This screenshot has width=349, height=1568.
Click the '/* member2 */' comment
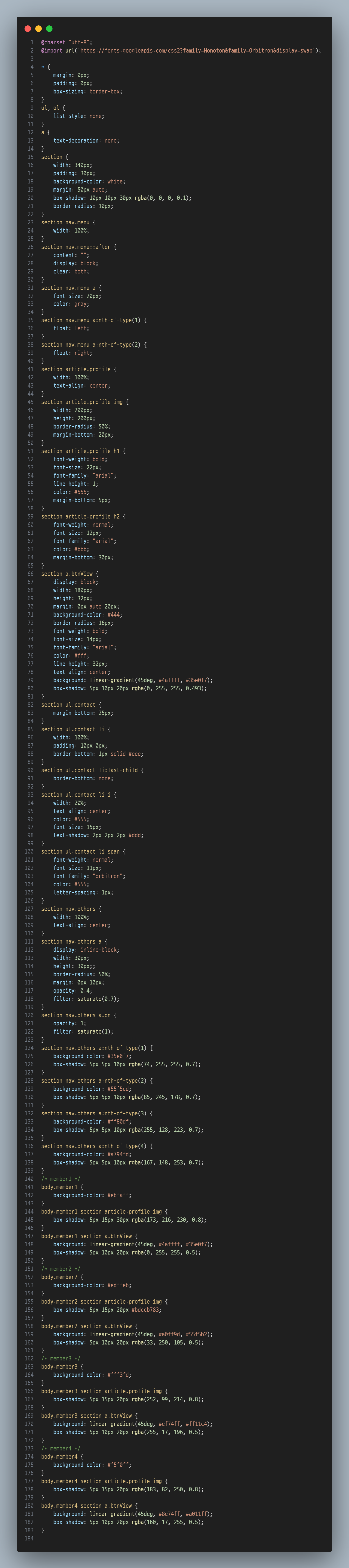61,1269
